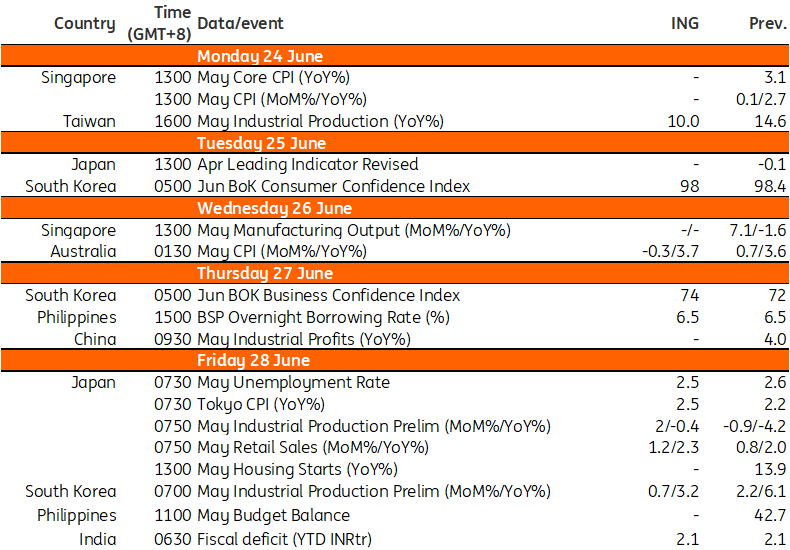Click the ING column header

685,23
